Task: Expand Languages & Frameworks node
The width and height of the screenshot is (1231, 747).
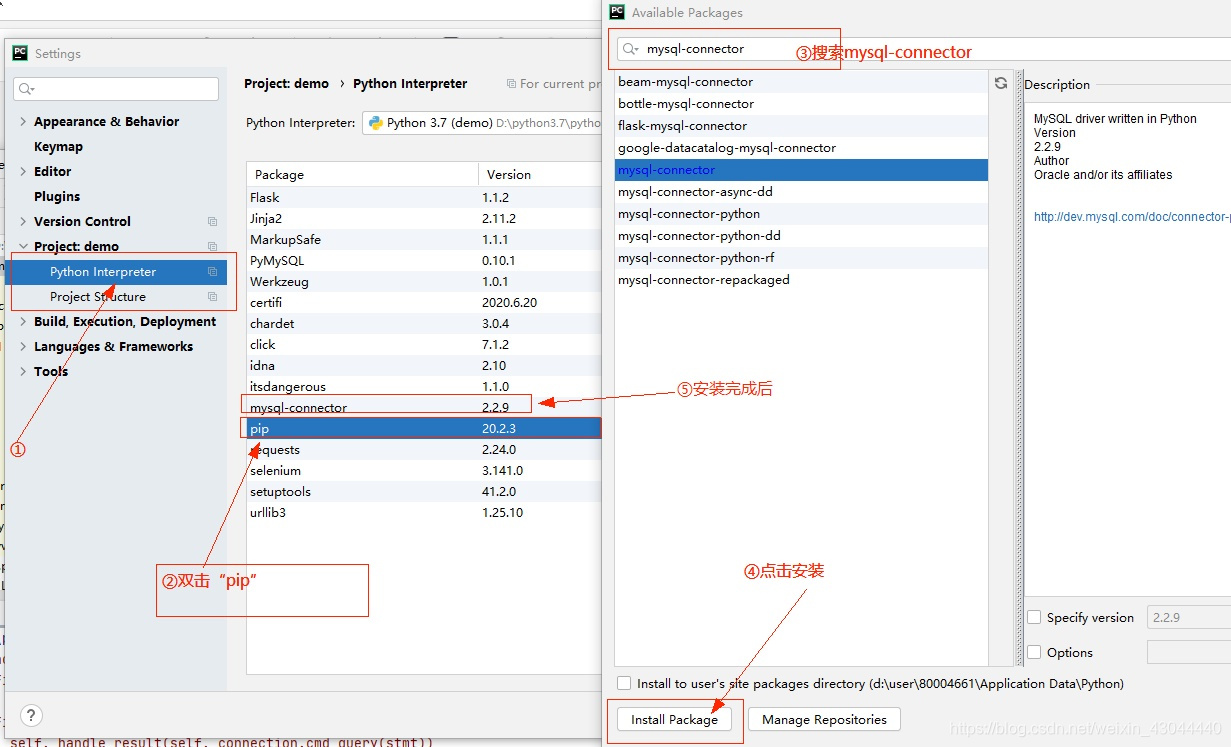Action: (x=23, y=347)
